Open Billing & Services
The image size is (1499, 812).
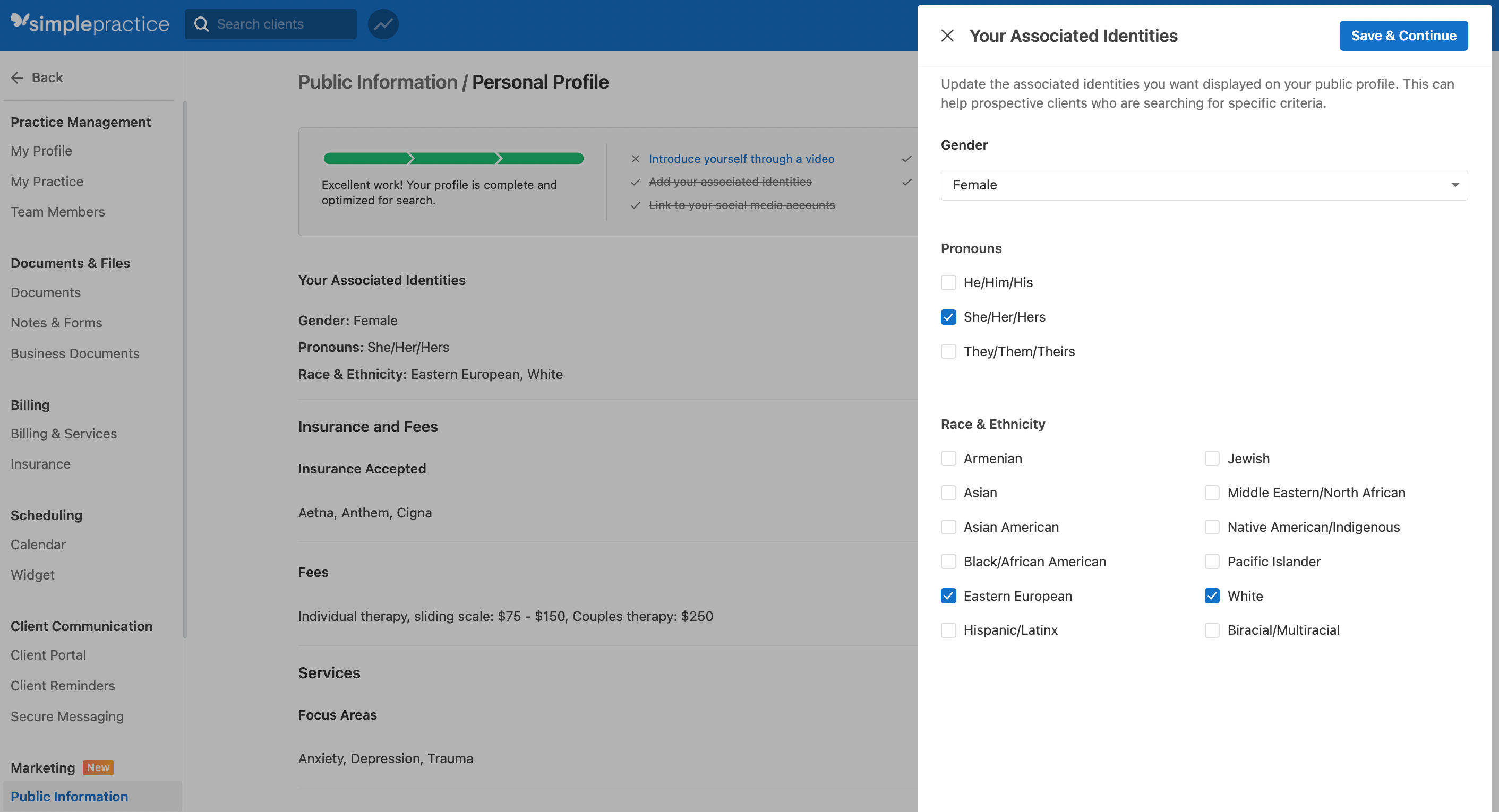[x=63, y=434]
